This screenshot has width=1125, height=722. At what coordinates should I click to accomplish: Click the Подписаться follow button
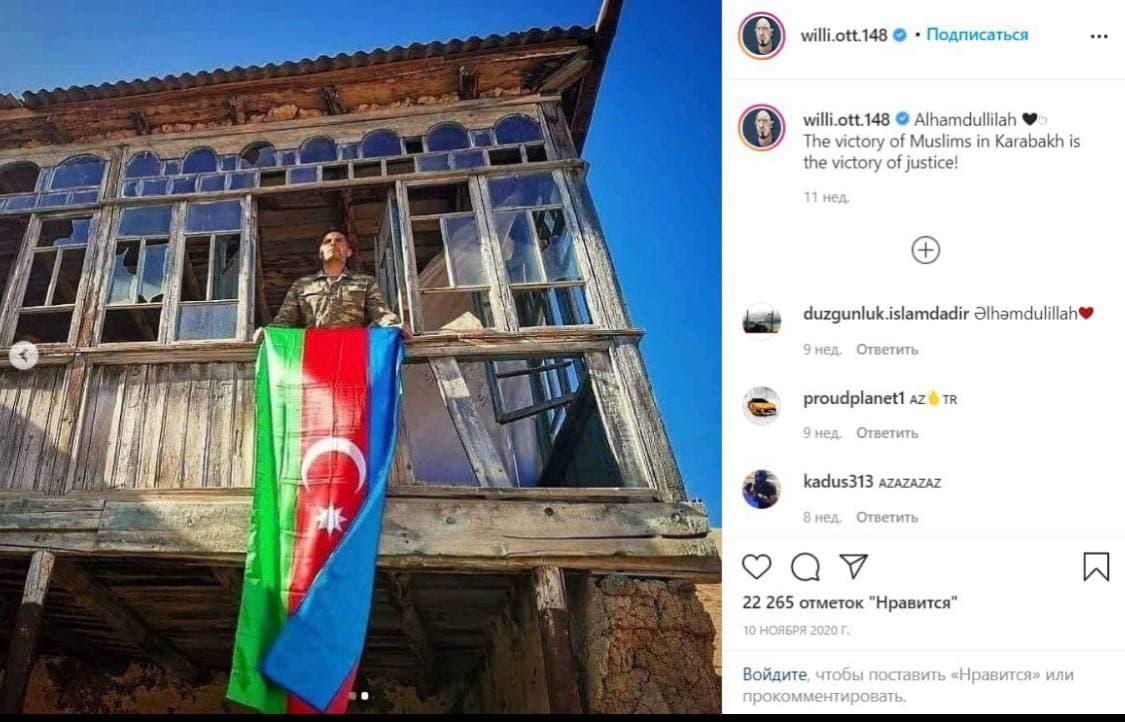tap(976, 34)
